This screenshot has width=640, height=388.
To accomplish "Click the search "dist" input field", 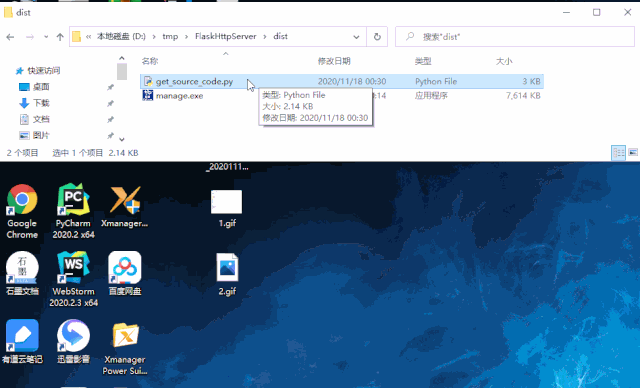I will [515, 37].
